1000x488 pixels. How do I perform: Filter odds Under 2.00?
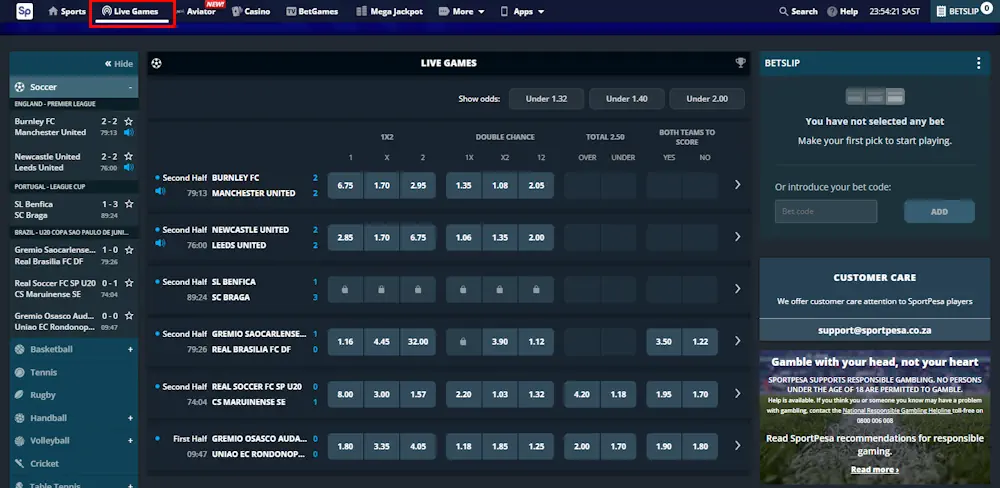[x=707, y=99]
